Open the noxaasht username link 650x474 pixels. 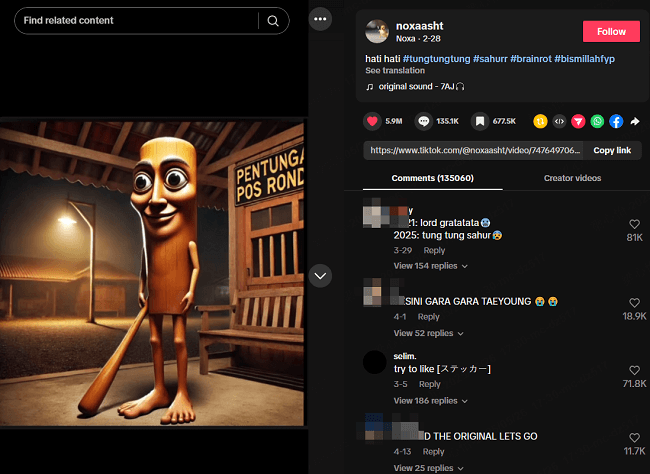(419, 26)
